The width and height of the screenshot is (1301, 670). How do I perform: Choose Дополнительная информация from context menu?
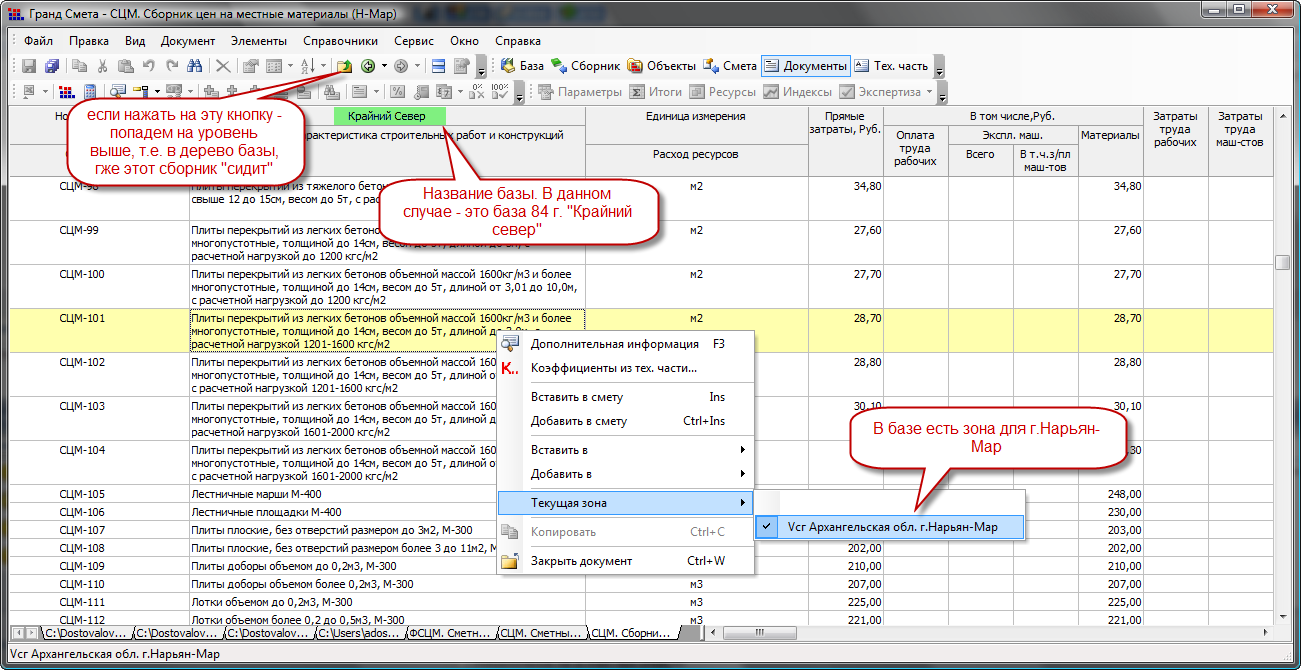click(x=614, y=344)
